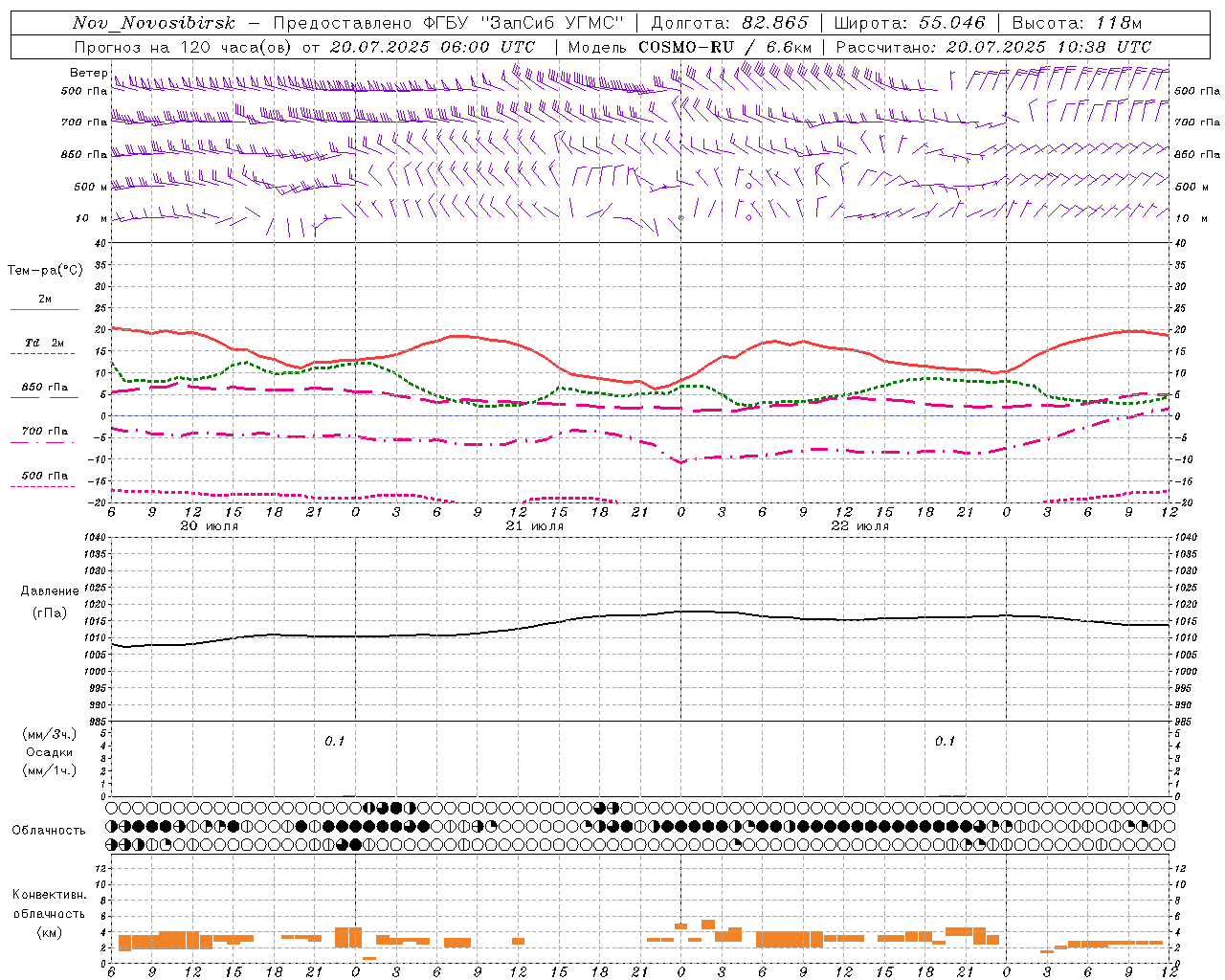Click the (гПа) pressure unit label
The image size is (1225, 980).
click(48, 612)
